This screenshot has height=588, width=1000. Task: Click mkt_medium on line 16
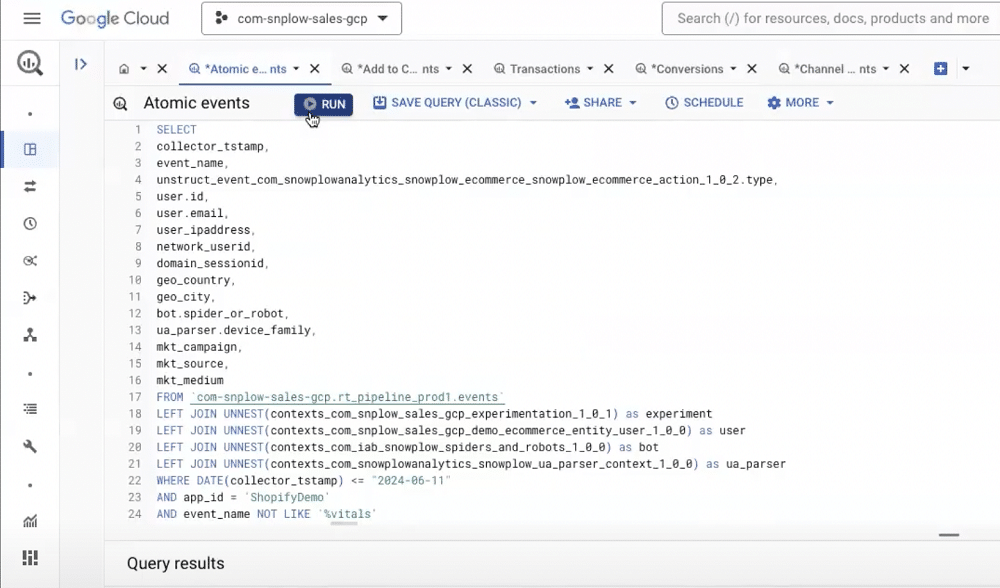(x=190, y=380)
